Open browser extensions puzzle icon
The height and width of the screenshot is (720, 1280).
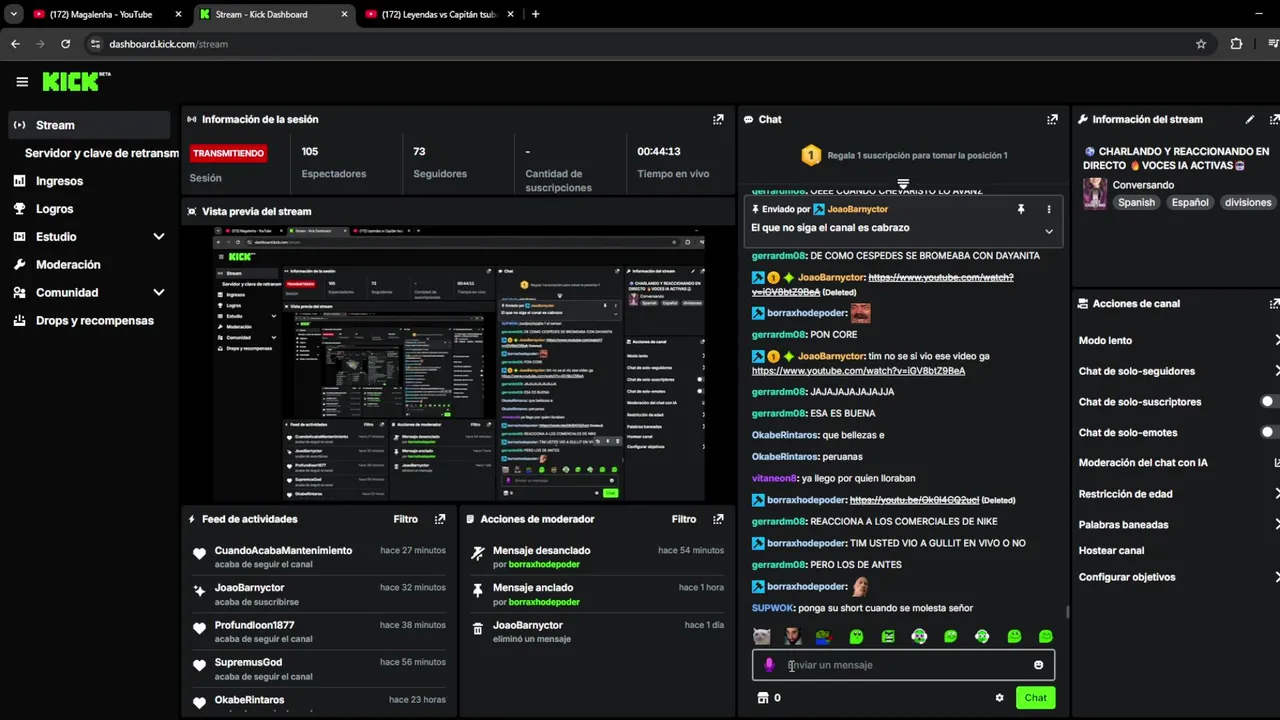tap(1236, 44)
